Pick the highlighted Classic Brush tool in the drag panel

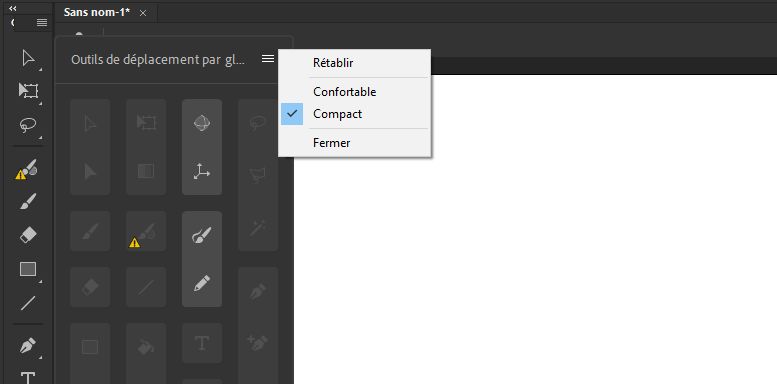point(202,235)
